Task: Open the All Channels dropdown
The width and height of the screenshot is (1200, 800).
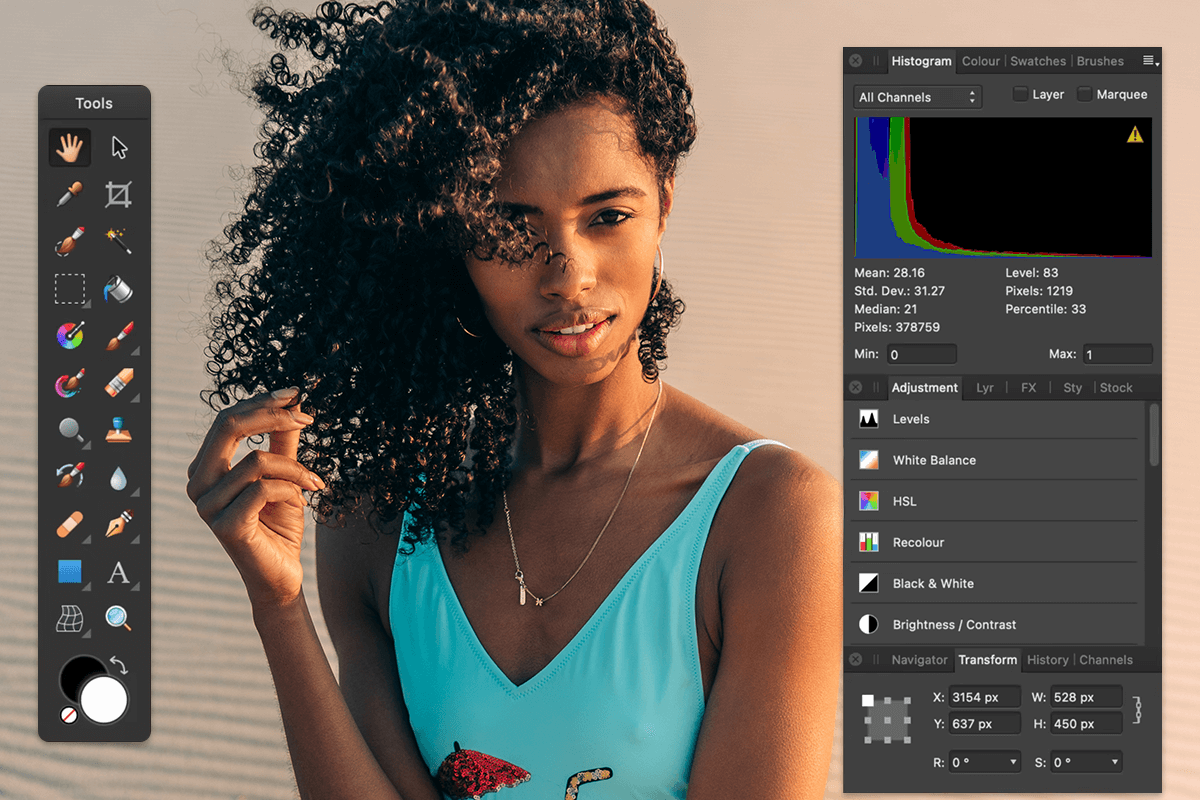Action: point(916,97)
